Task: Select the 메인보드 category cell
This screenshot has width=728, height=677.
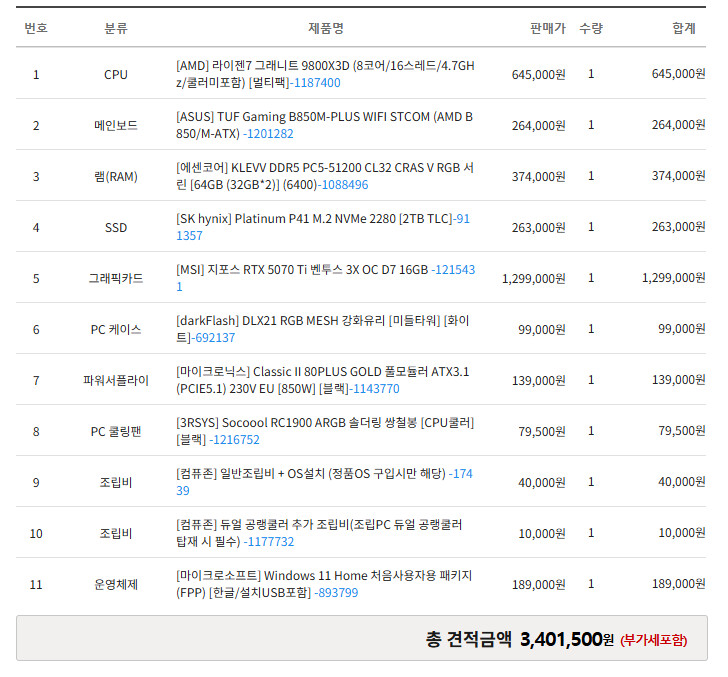Action: (116, 125)
